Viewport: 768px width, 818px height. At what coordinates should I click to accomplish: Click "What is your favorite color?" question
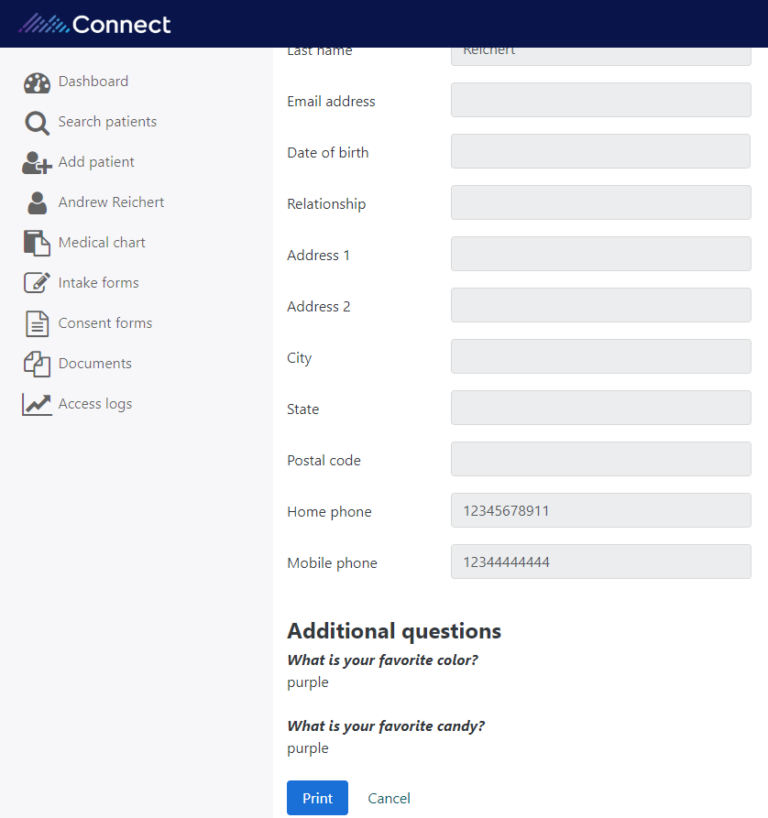pos(382,660)
